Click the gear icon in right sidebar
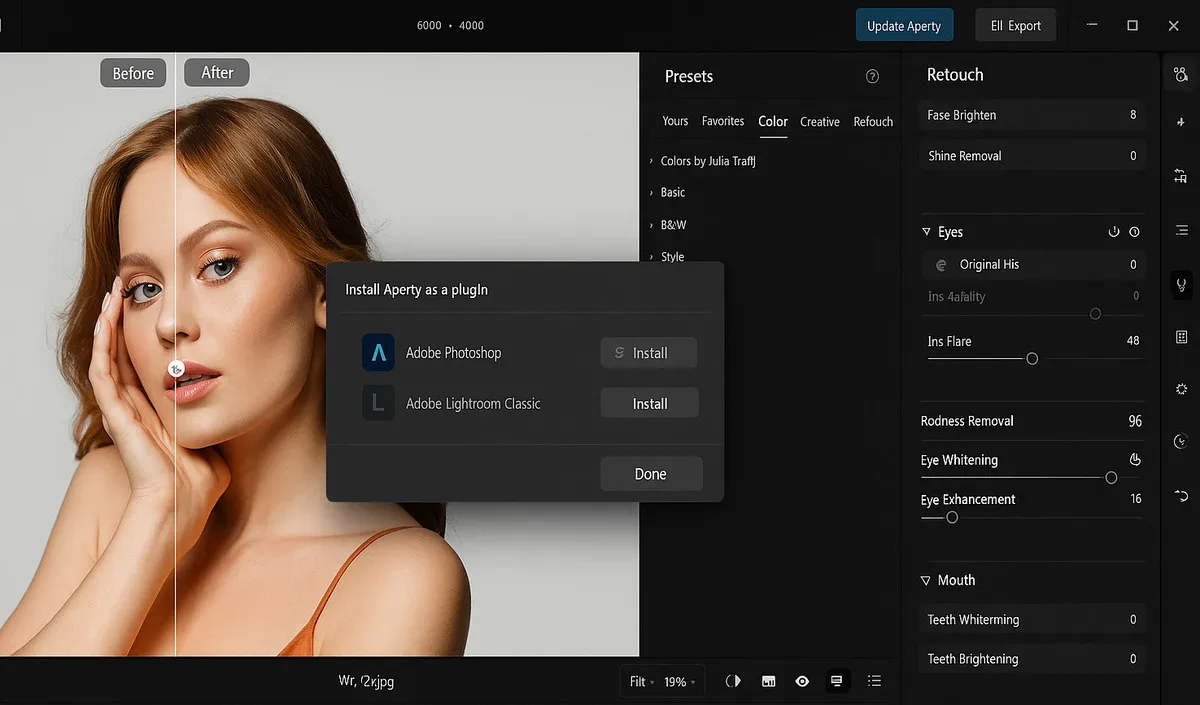The height and width of the screenshot is (705, 1200). (1181, 389)
